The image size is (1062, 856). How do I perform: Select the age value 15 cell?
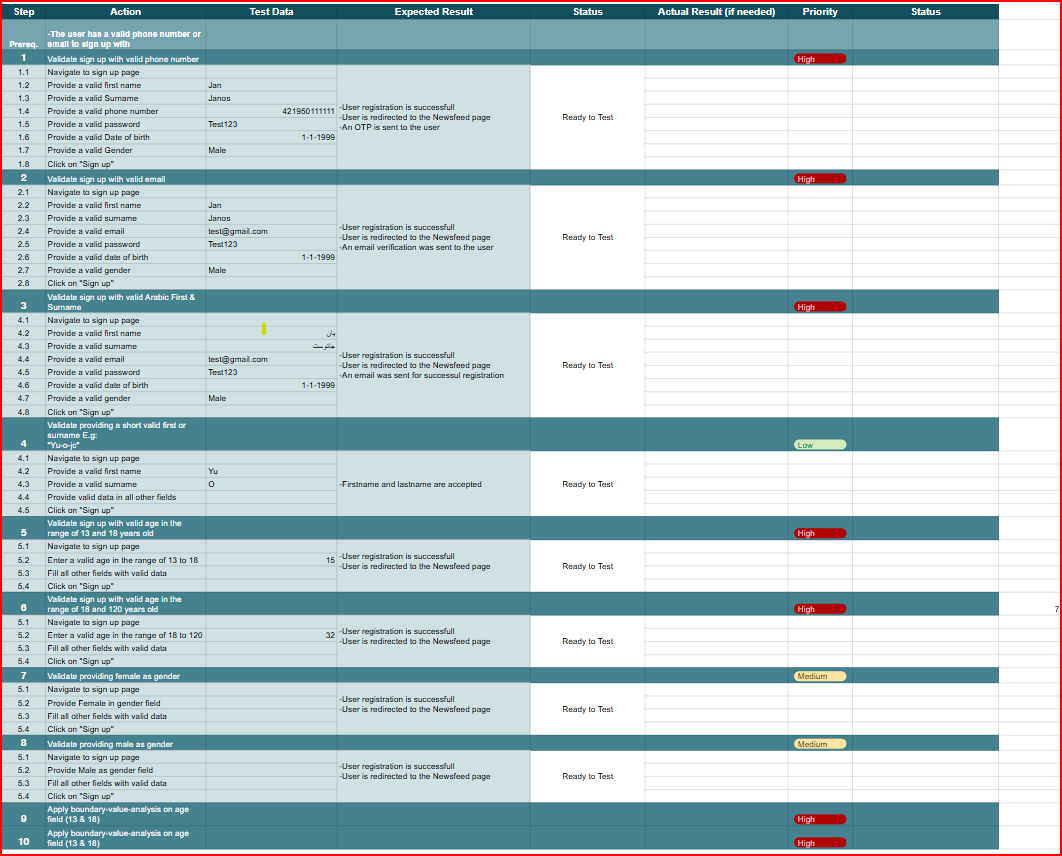(x=271, y=560)
